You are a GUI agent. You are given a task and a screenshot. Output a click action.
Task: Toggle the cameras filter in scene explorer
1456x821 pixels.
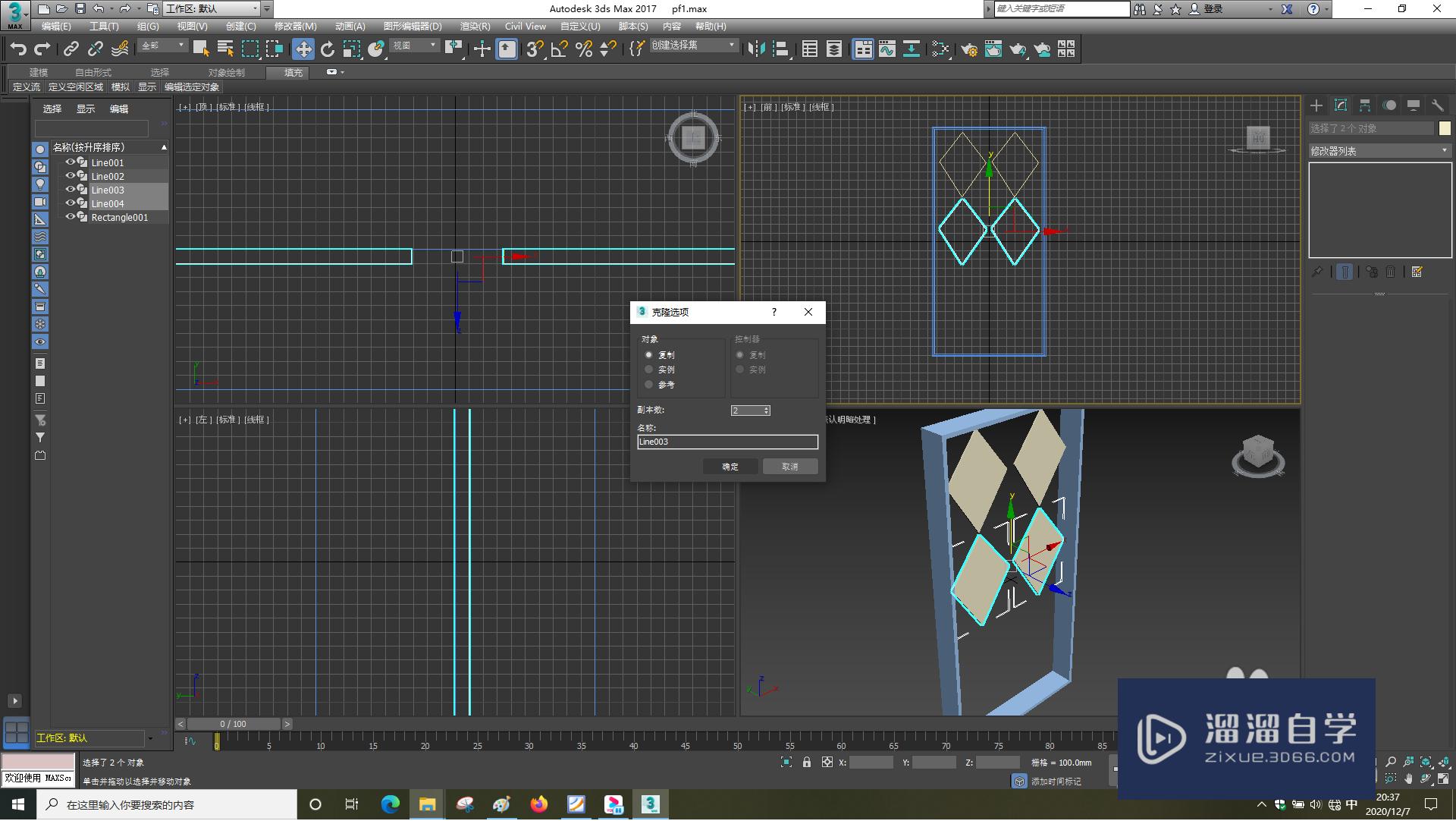tap(40, 202)
